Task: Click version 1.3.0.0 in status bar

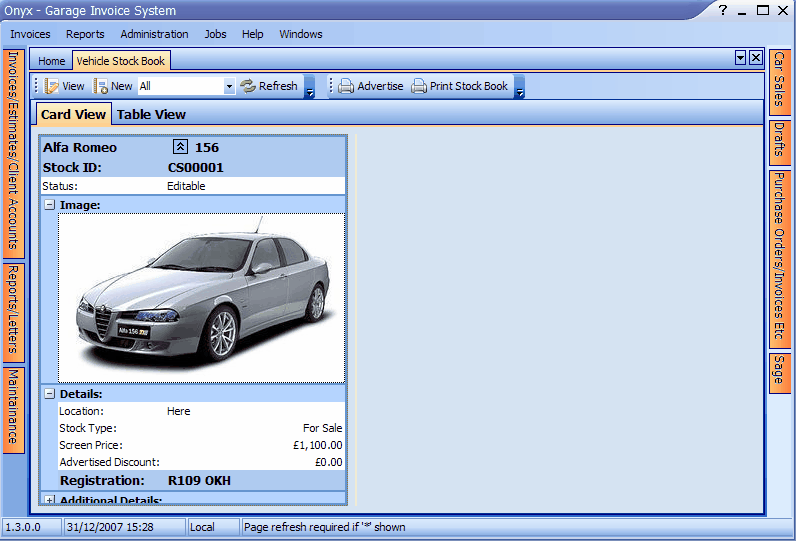Action: pos(23,527)
